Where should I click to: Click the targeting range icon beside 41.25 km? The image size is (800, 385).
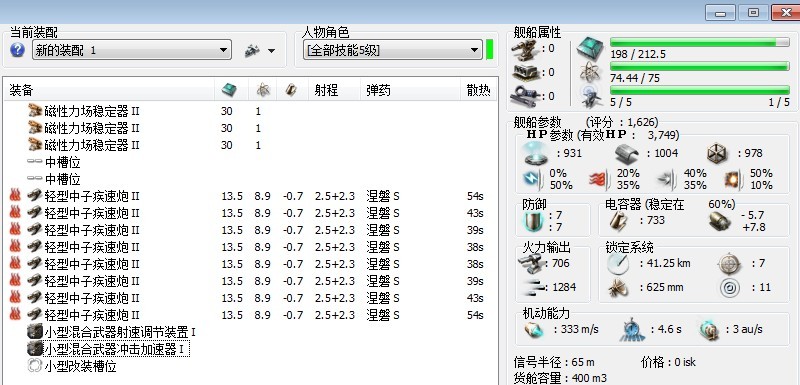coord(618,264)
